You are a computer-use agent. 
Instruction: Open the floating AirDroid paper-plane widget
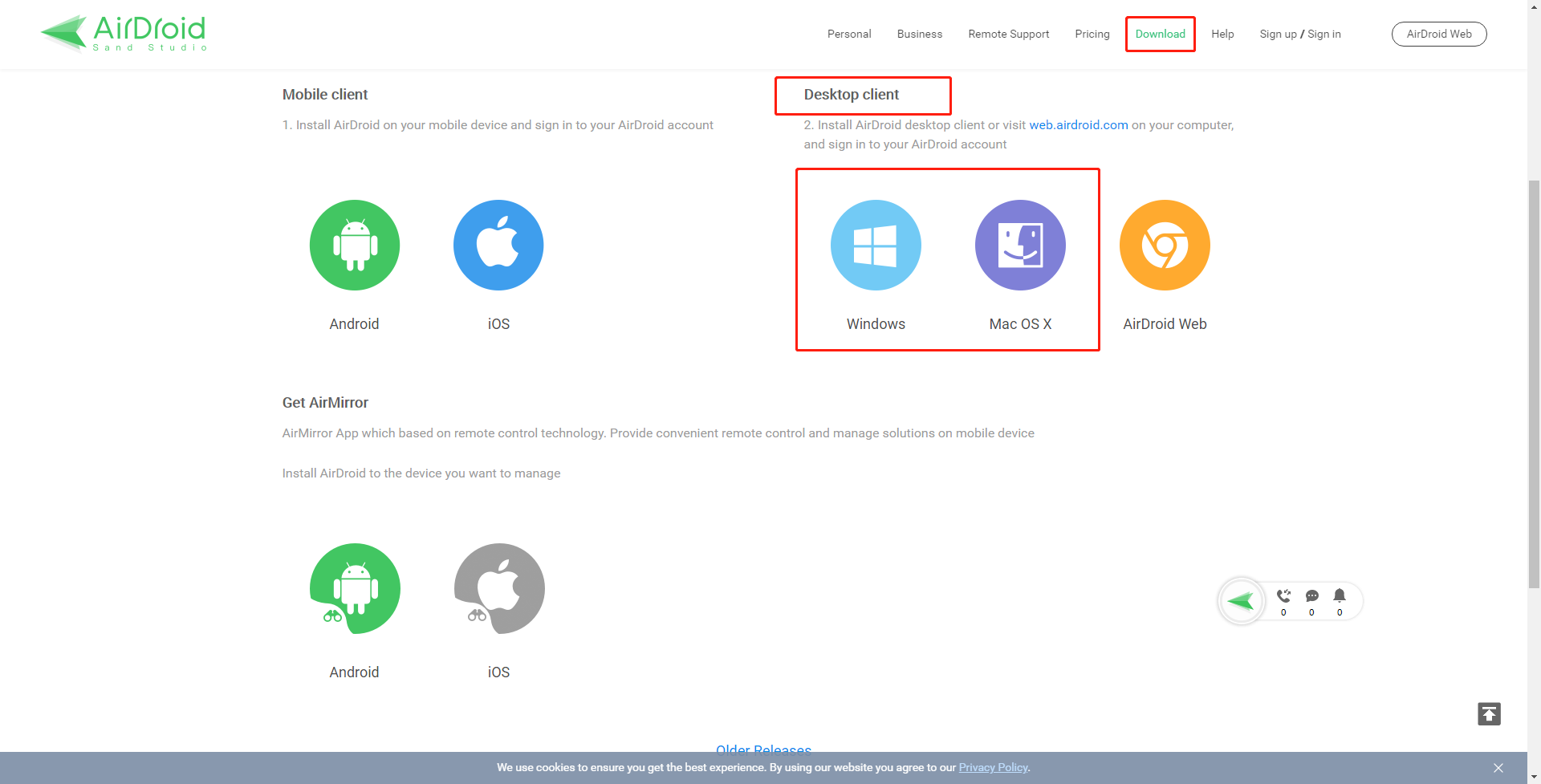click(x=1242, y=601)
